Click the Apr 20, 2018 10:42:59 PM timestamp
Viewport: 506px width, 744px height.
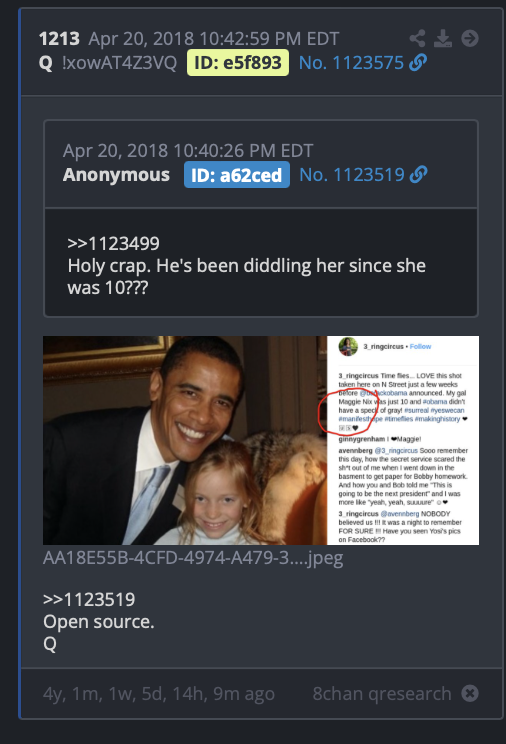click(214, 38)
